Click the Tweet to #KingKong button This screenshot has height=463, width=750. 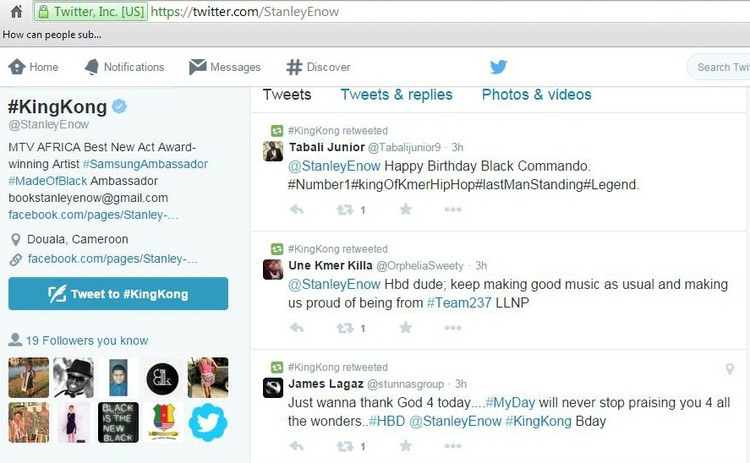click(x=118, y=294)
